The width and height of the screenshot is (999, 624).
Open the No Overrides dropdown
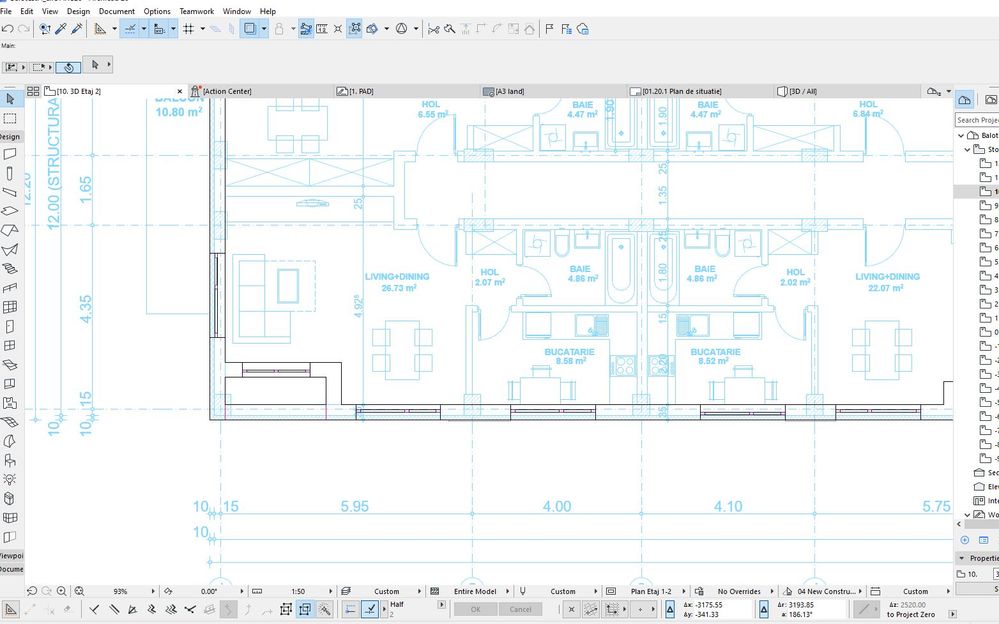pos(738,591)
